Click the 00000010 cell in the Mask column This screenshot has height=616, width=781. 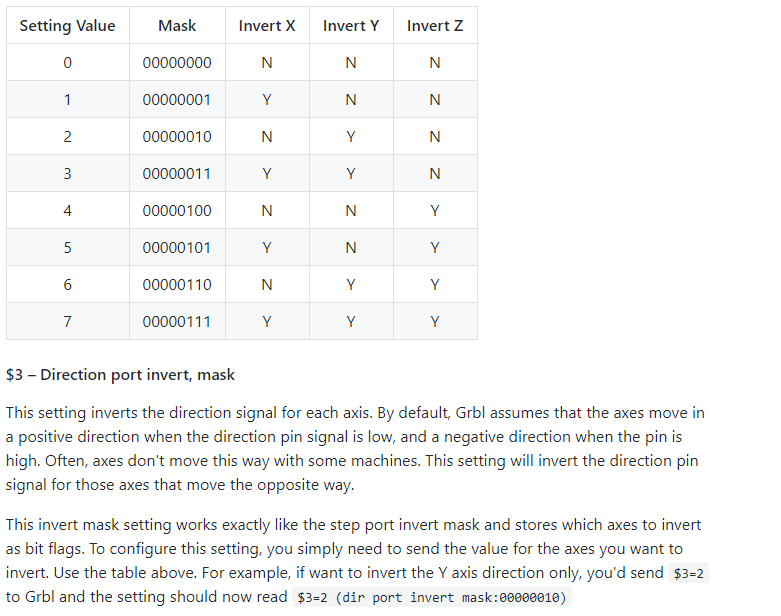[177, 137]
